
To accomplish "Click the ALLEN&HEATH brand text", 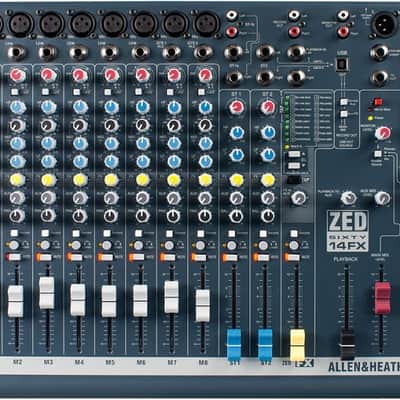I will click(x=364, y=367).
